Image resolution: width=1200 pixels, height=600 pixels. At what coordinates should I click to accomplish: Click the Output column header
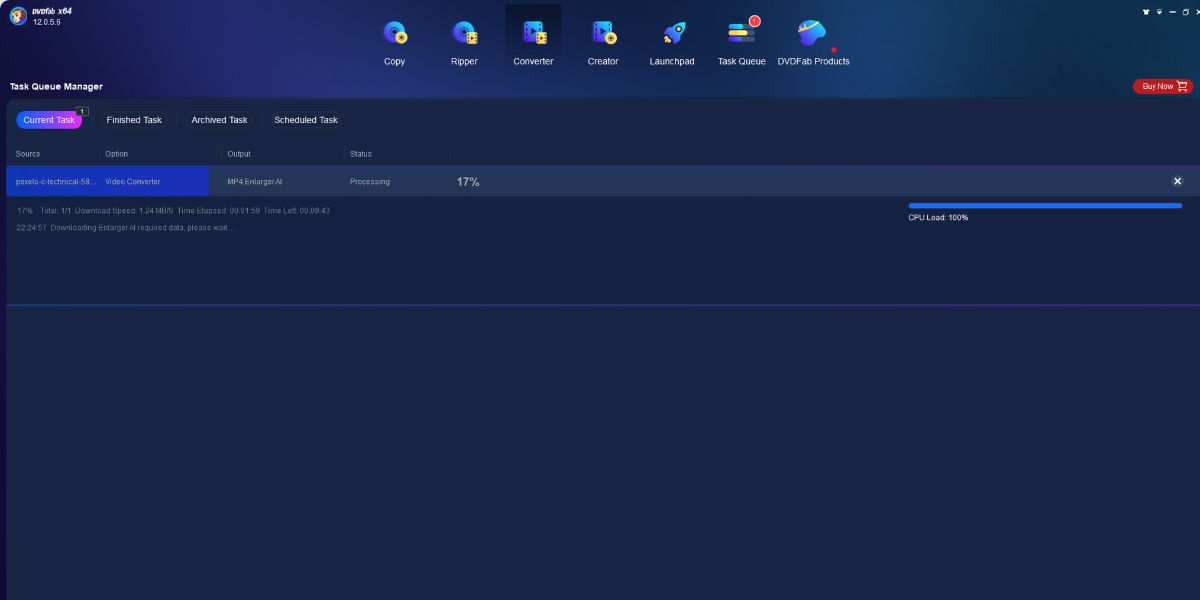(239, 154)
